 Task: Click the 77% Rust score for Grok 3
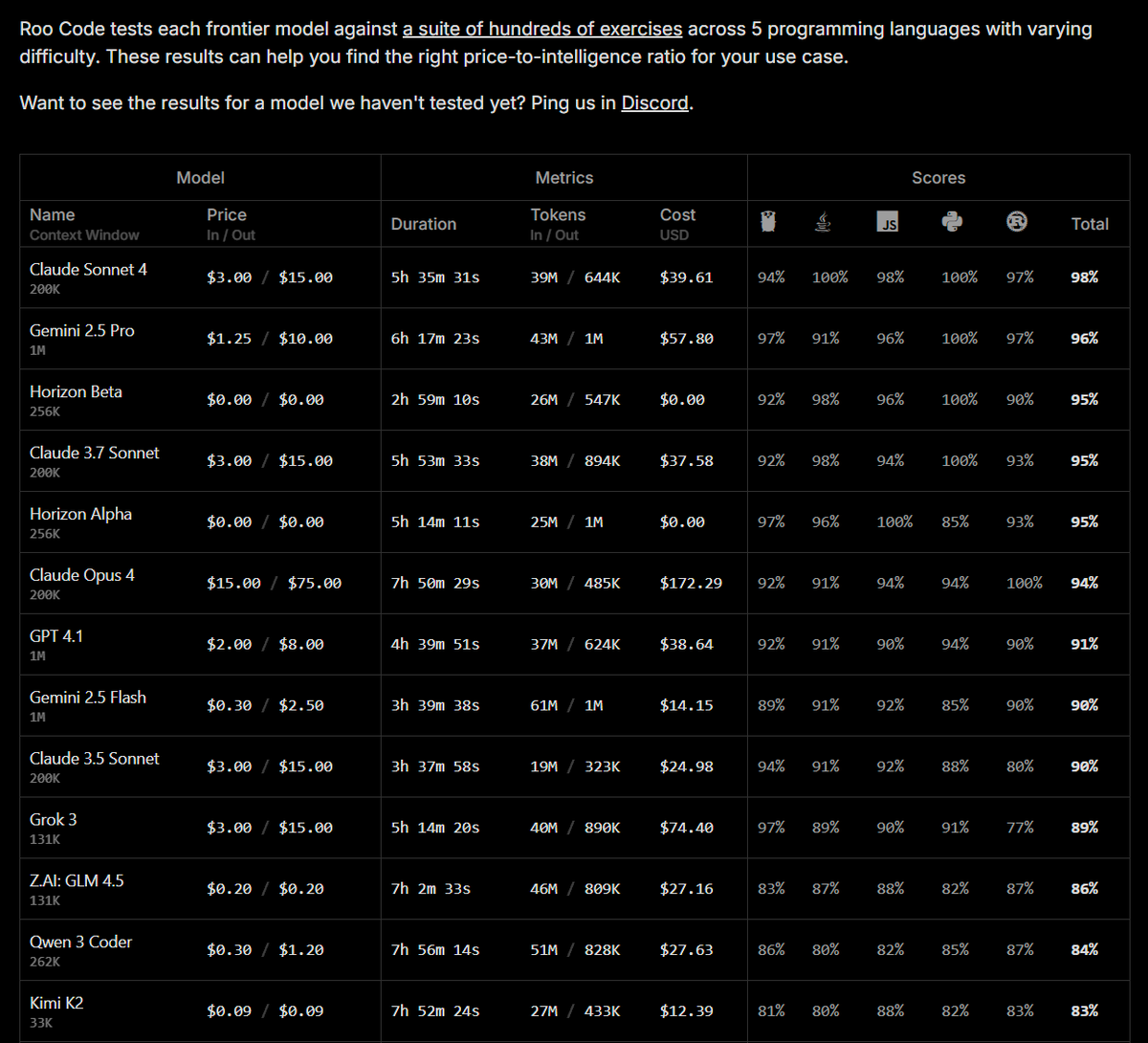click(1020, 828)
